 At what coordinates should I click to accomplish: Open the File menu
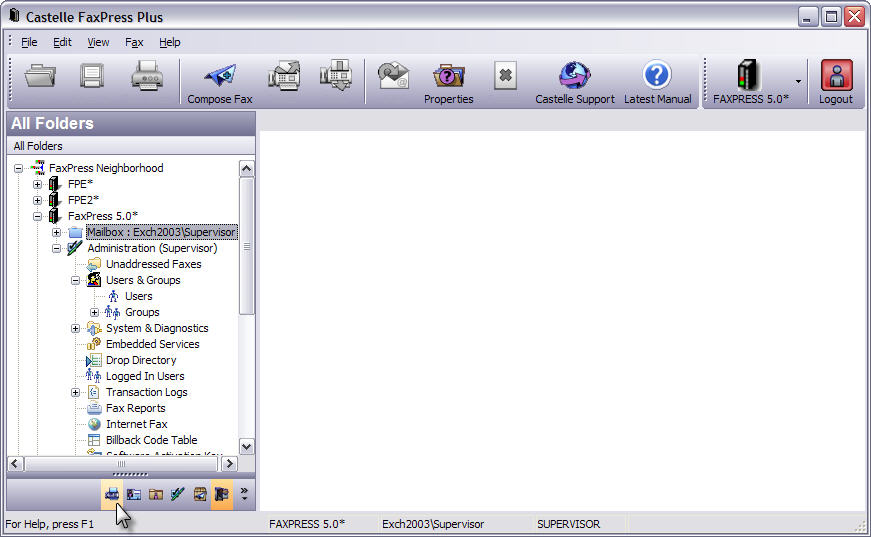click(x=29, y=42)
